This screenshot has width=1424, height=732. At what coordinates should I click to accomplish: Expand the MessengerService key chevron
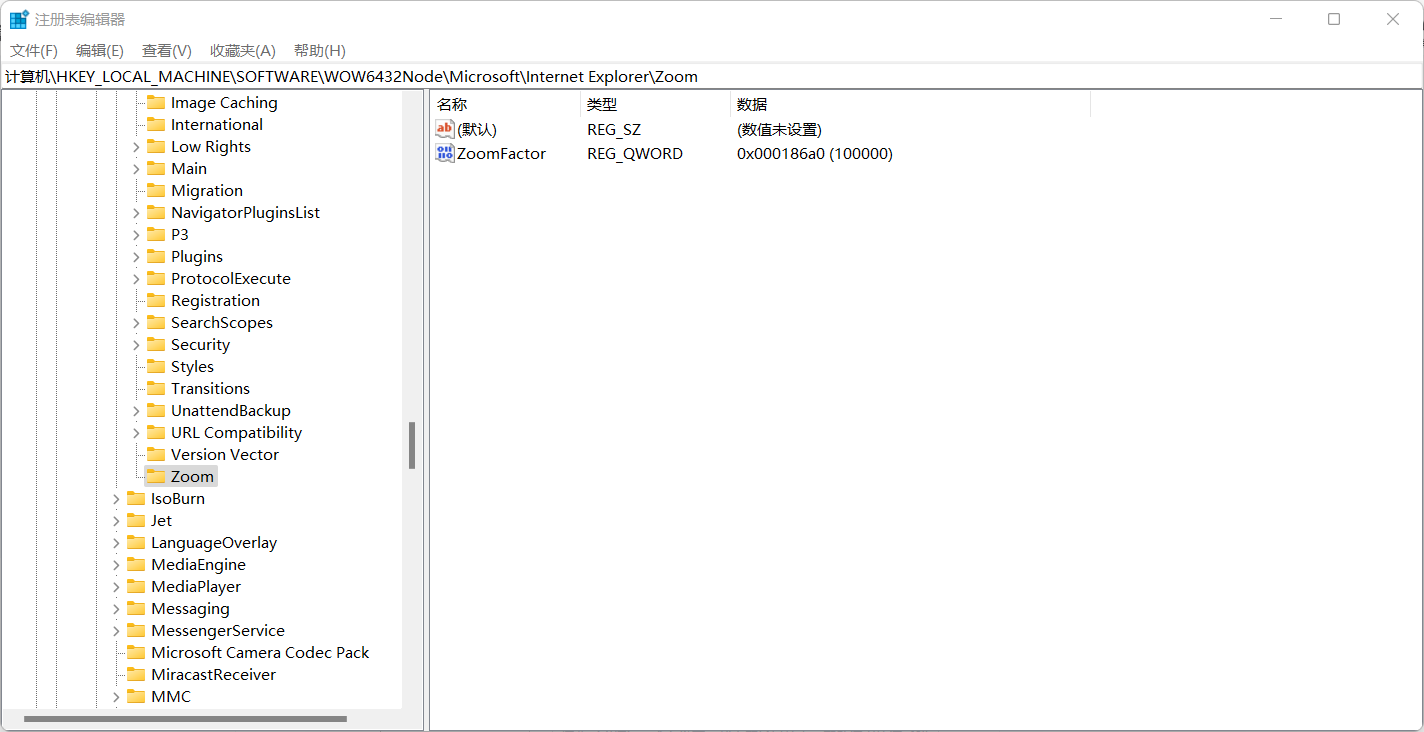pos(116,630)
